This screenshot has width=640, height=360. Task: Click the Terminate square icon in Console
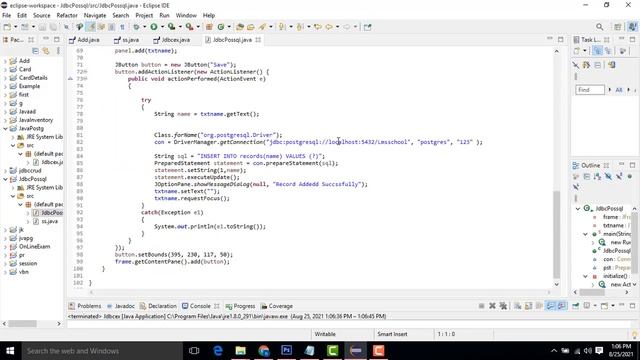tap(481, 306)
